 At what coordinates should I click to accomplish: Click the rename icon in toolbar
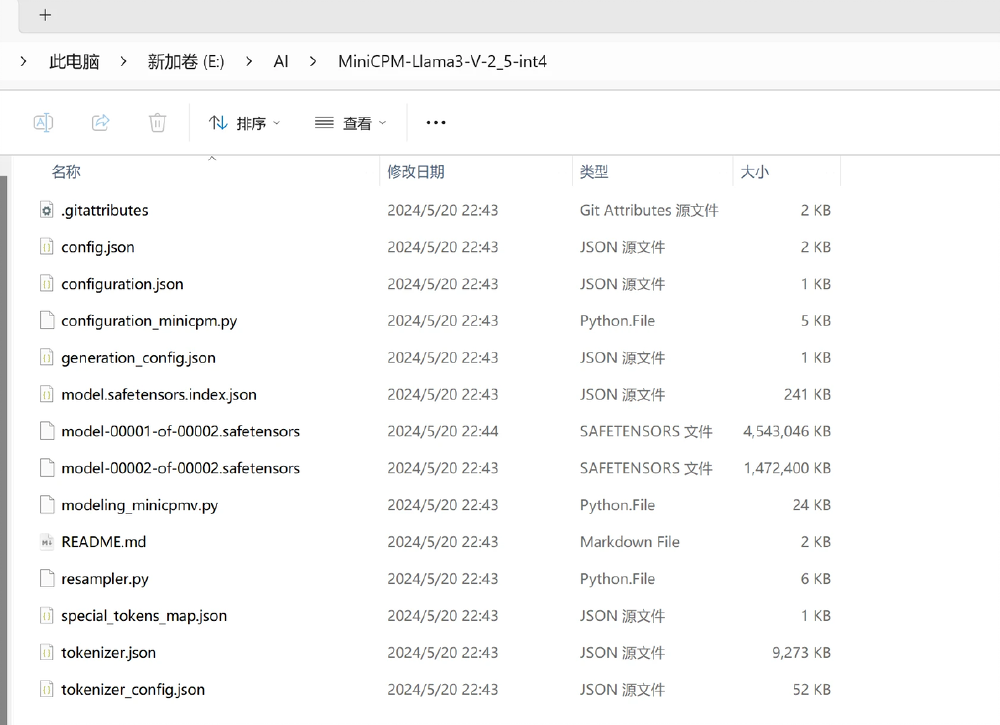coord(43,123)
